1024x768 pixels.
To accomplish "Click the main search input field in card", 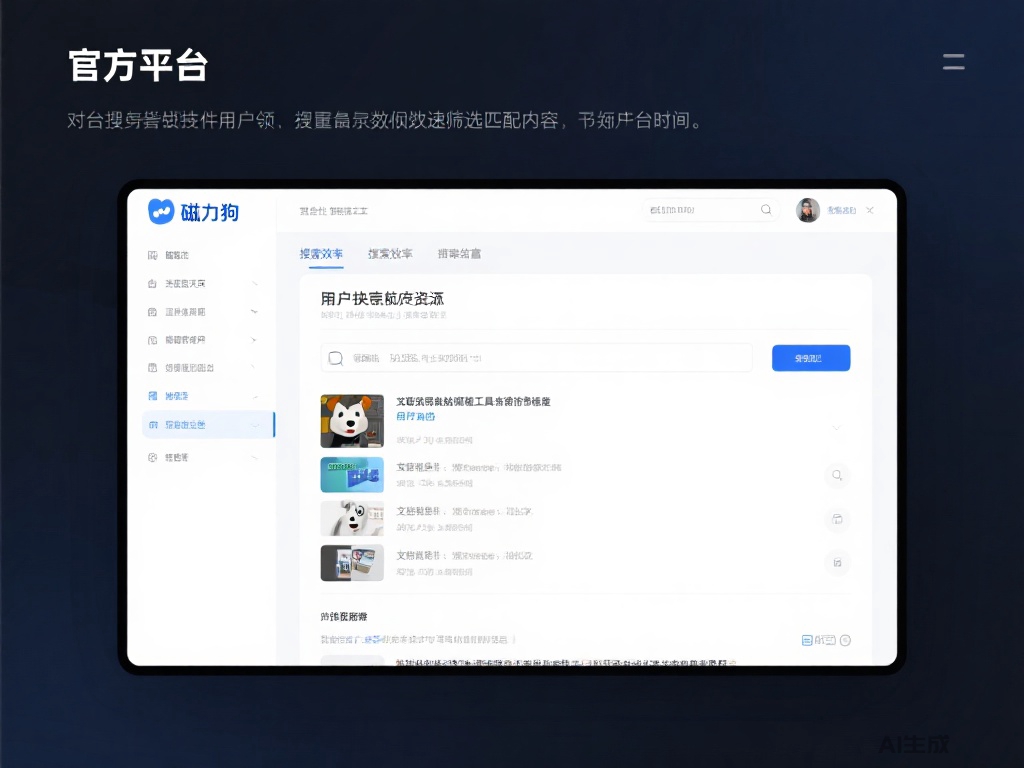I will pos(540,358).
